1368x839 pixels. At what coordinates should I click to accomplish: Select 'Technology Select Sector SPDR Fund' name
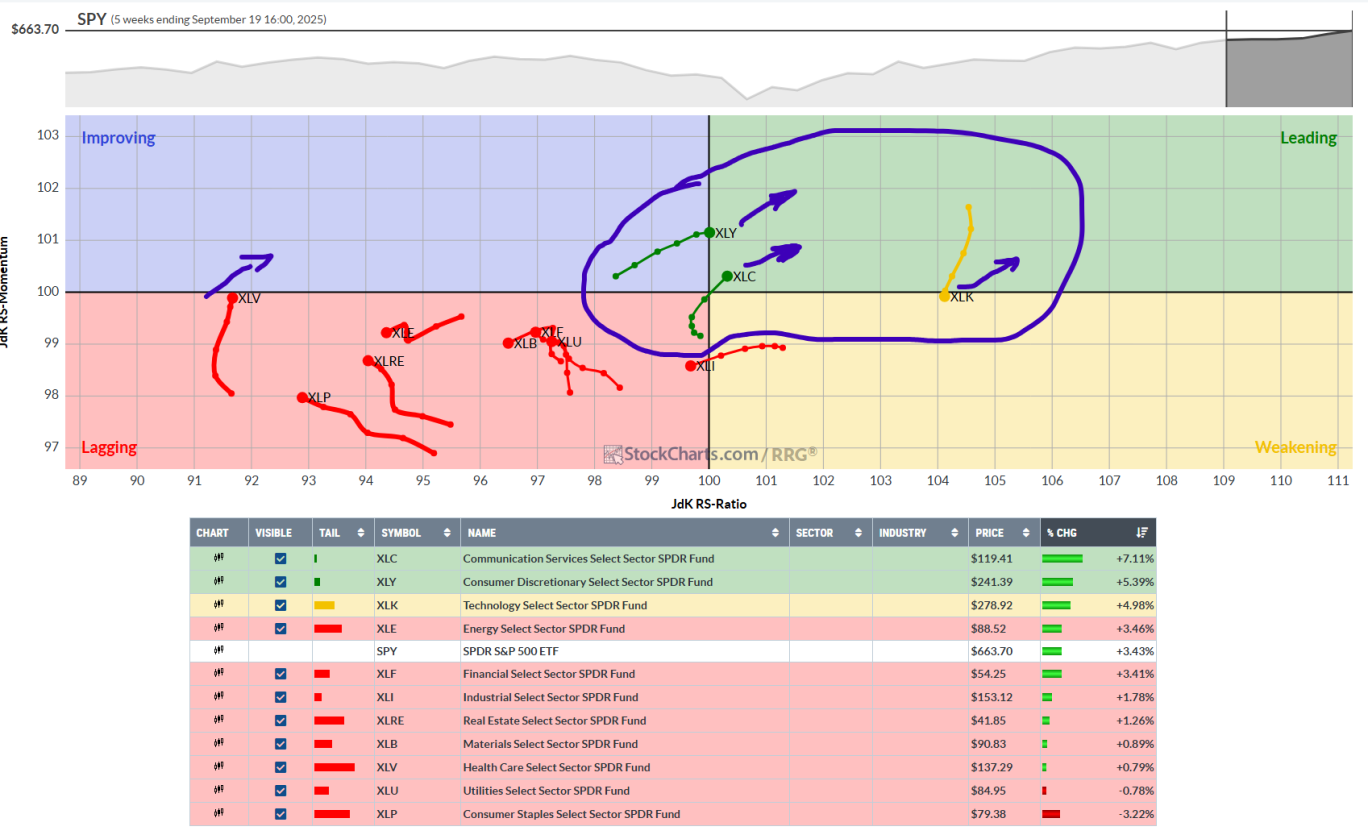click(554, 605)
